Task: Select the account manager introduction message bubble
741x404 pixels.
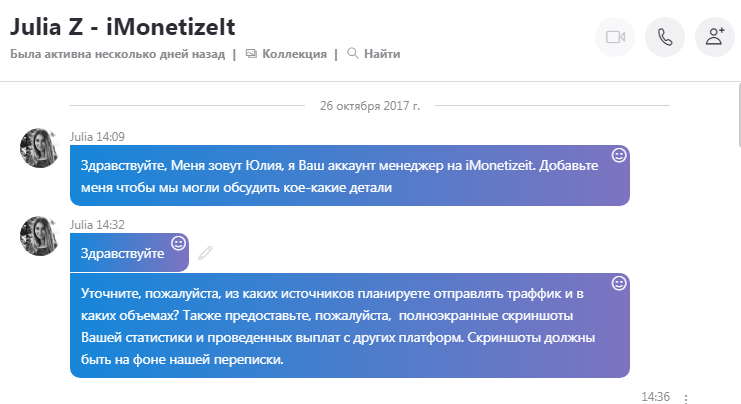Action: (x=340, y=174)
